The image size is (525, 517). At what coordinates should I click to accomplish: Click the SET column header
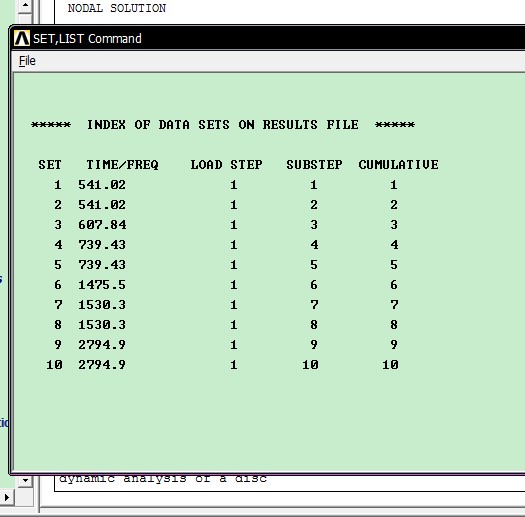point(50,165)
